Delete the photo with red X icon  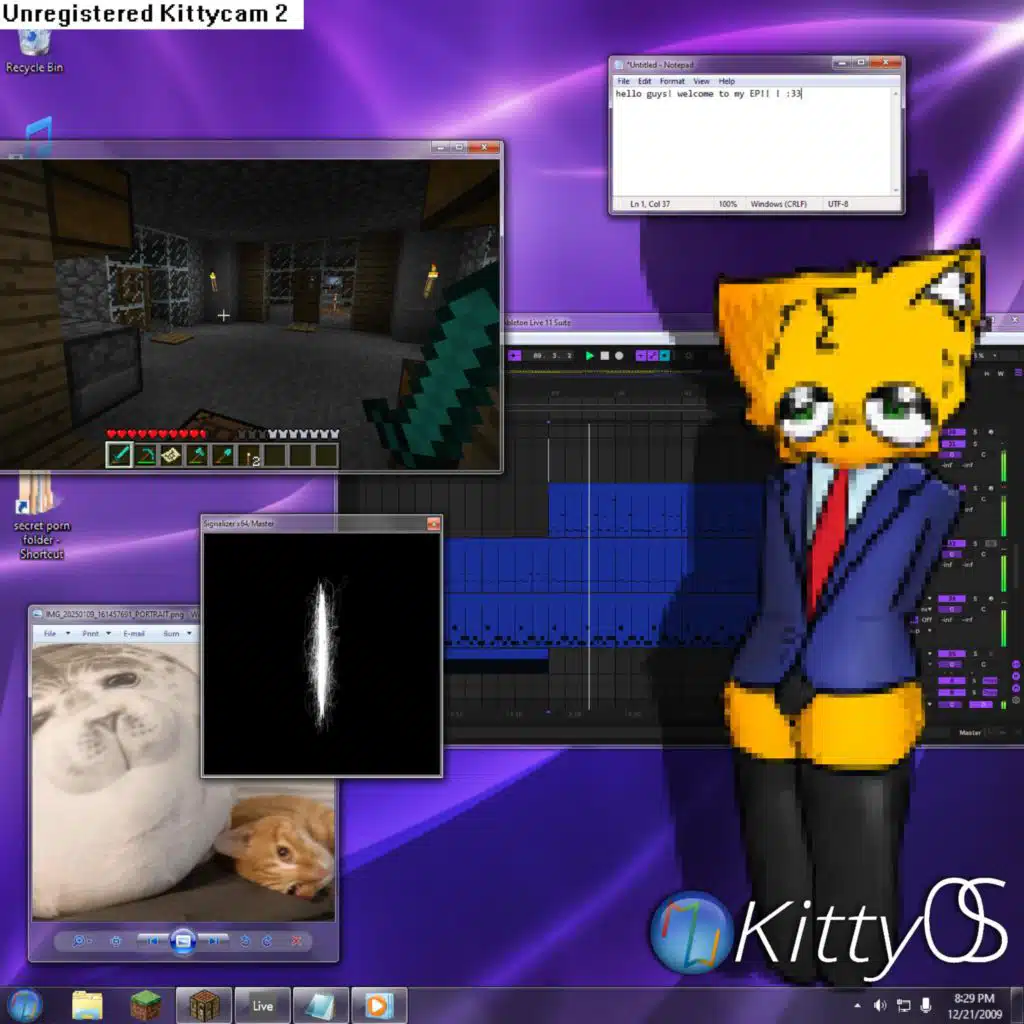(296, 940)
